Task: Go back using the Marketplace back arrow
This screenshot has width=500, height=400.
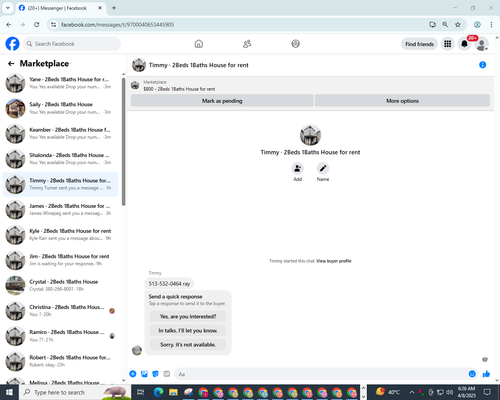Action: pos(11,63)
